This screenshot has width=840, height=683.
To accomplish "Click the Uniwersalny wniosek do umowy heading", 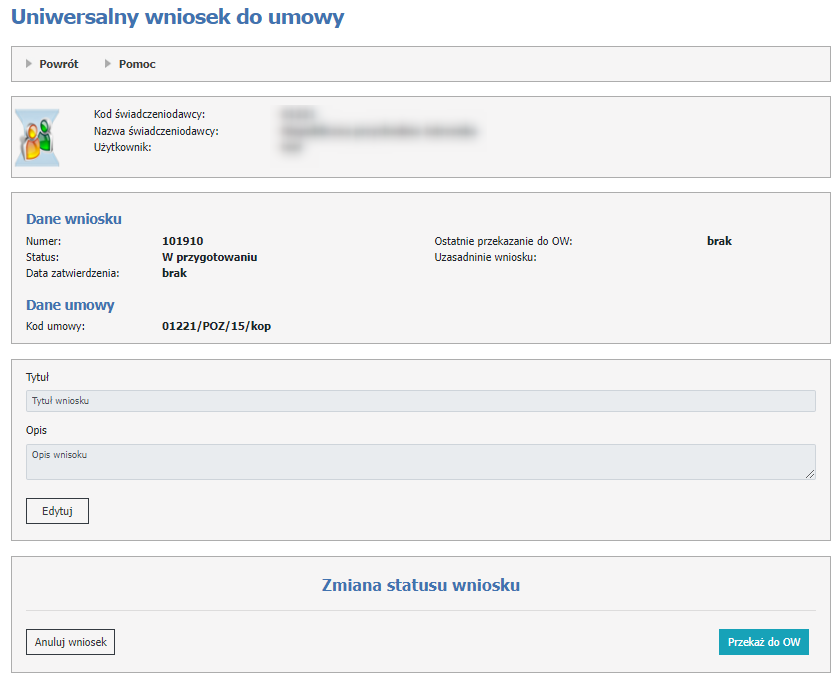I will click(177, 17).
